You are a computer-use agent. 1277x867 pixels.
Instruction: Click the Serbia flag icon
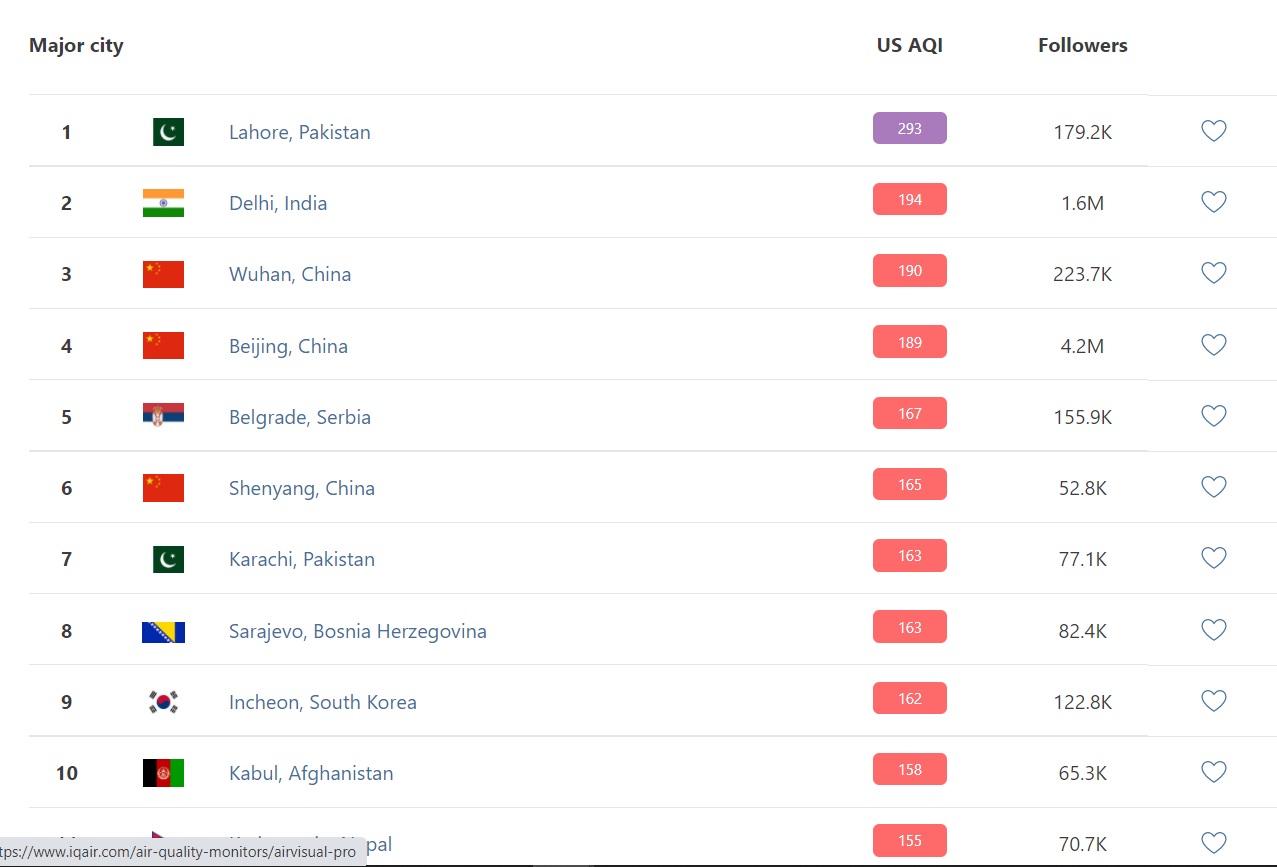pos(163,417)
